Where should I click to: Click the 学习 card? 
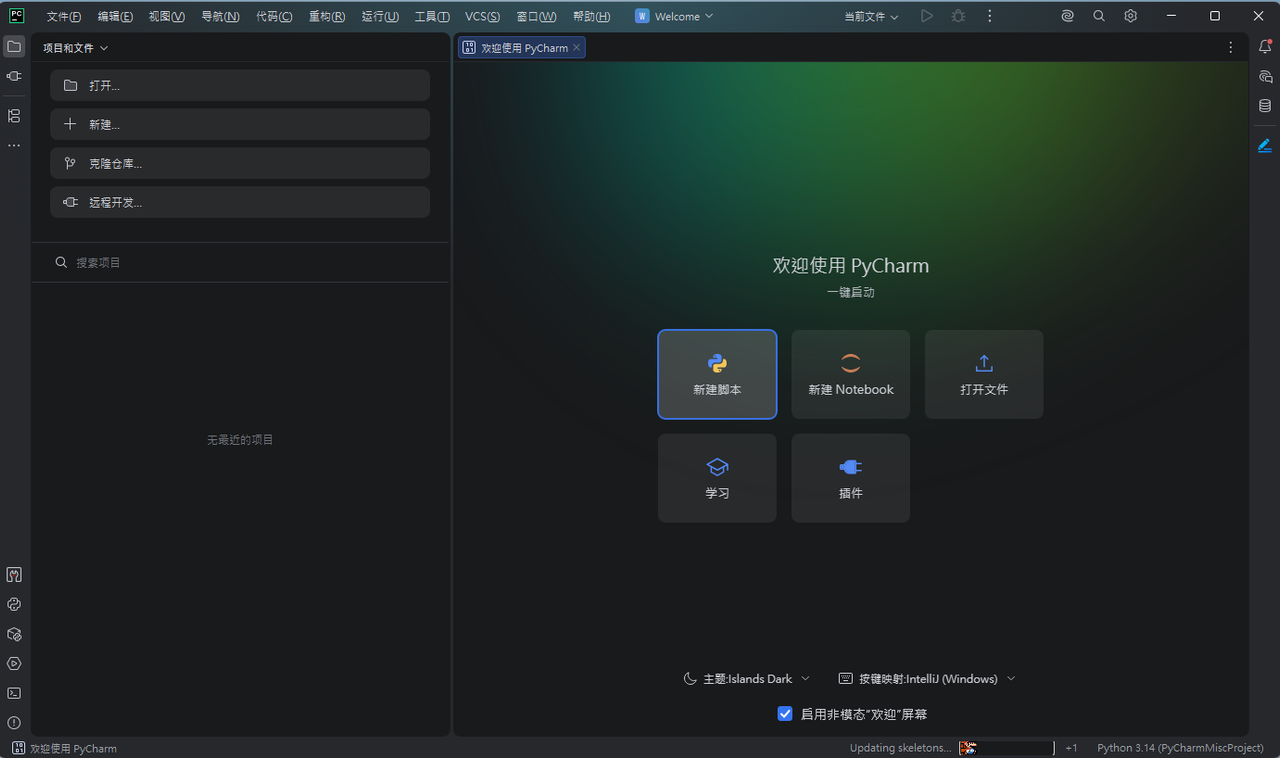[717, 478]
